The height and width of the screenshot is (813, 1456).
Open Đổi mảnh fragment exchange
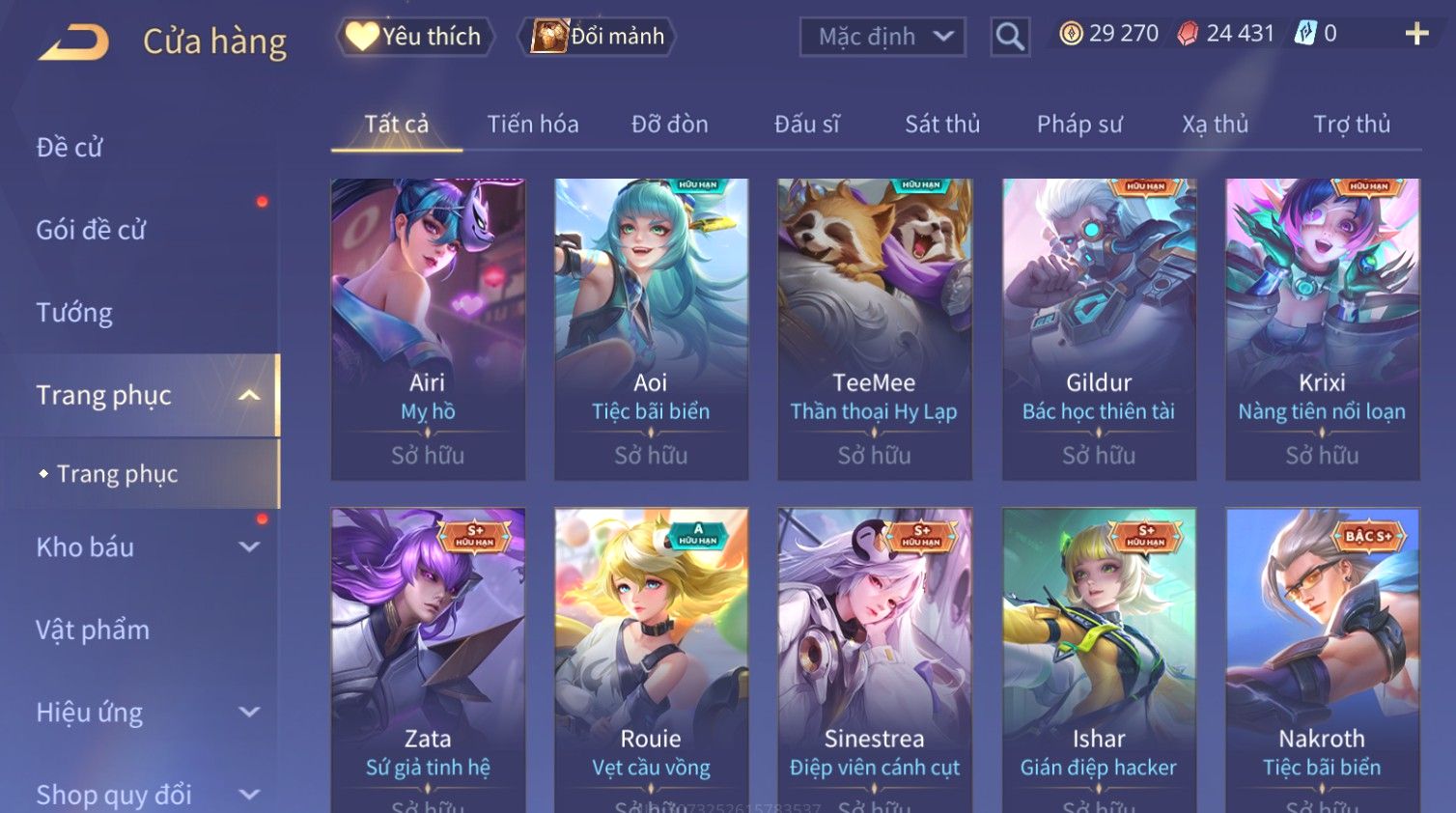click(x=598, y=37)
